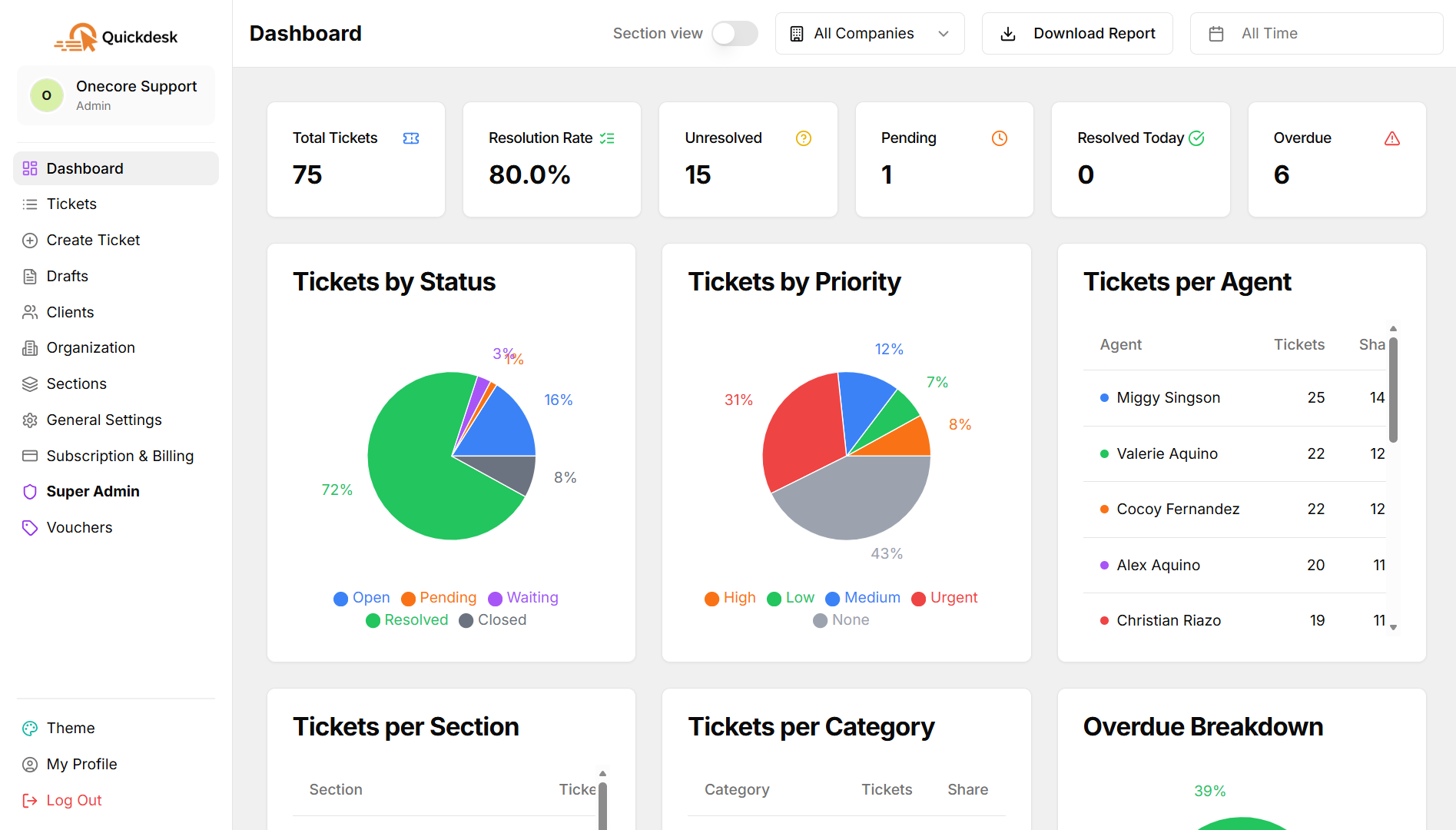Click the Pending clock icon
1456x830 pixels.
pyautogui.click(x=1000, y=138)
